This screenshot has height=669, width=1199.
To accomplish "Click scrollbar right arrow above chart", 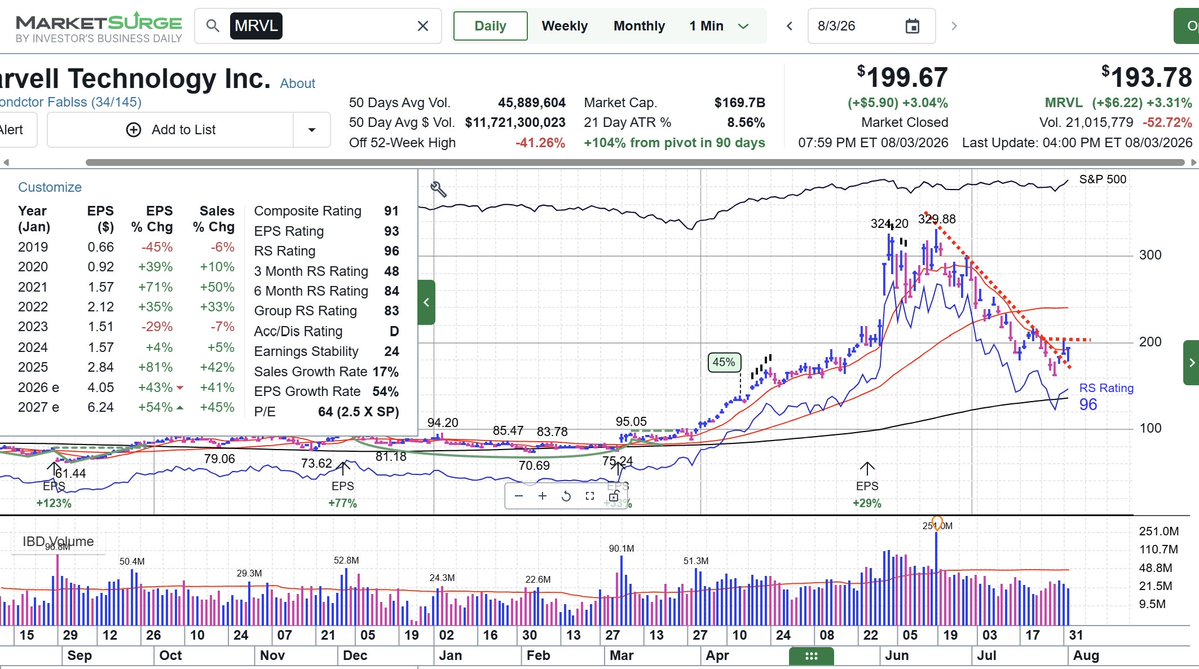I will 1193,162.
